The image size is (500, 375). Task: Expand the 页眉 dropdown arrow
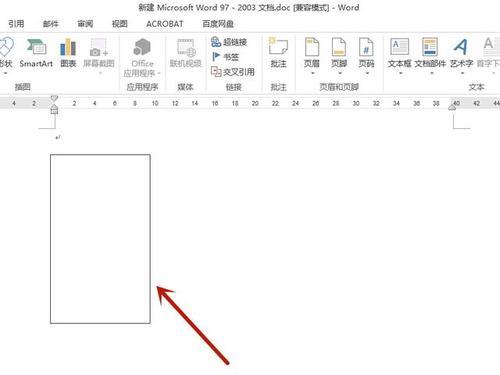pyautogui.click(x=313, y=73)
